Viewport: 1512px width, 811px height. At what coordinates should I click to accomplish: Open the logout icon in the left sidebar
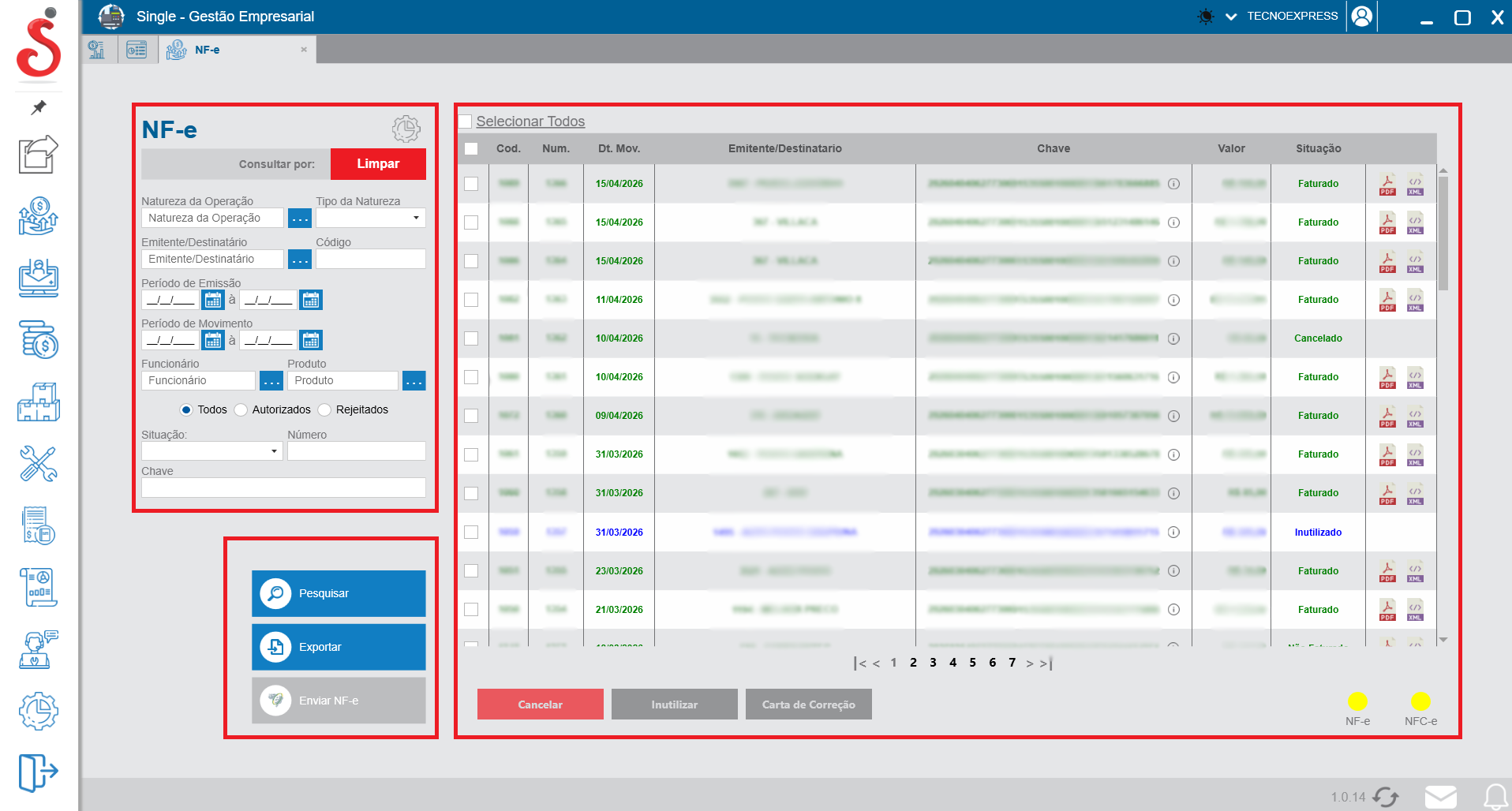[38, 772]
